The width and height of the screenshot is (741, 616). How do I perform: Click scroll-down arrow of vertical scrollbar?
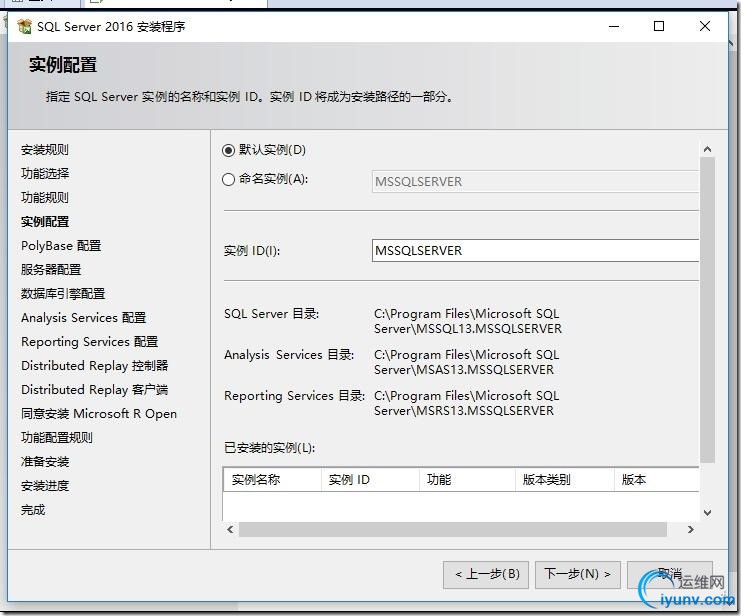(707, 512)
